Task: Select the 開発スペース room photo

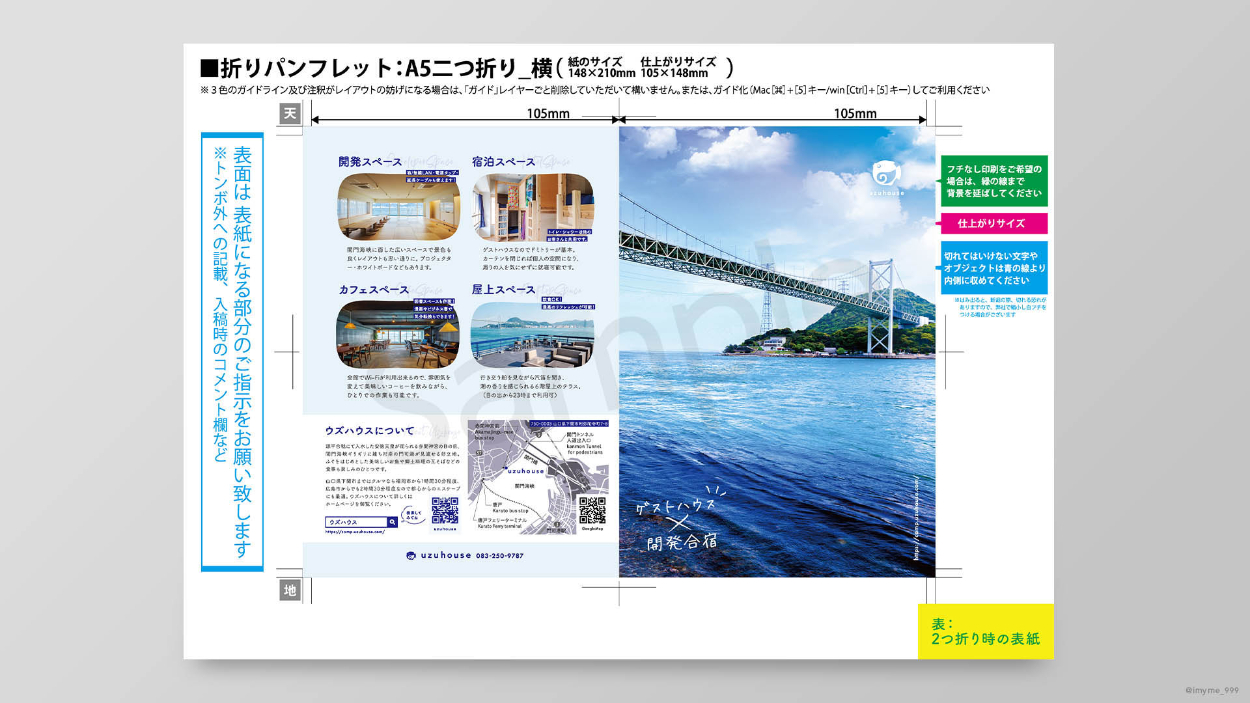Action: tap(398, 206)
